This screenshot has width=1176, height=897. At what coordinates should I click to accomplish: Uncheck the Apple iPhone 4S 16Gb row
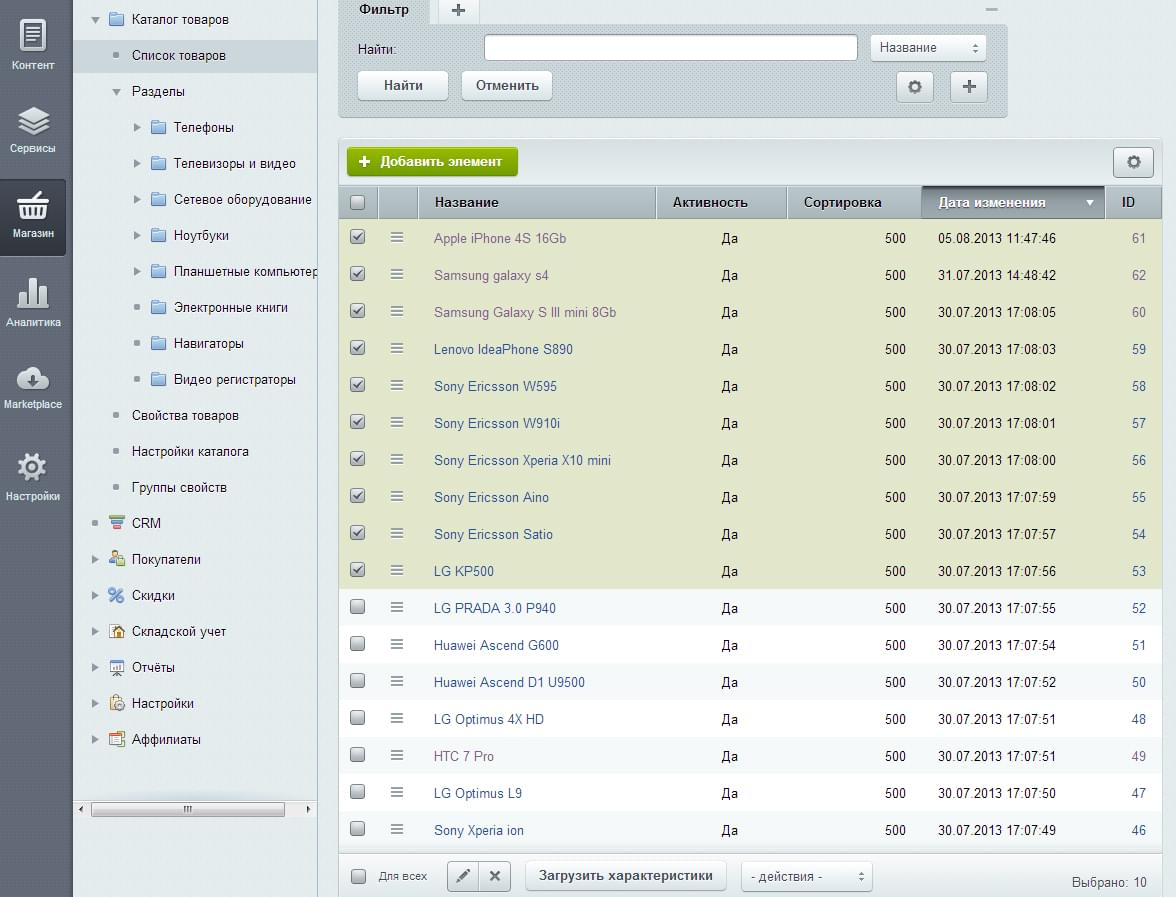click(x=358, y=237)
